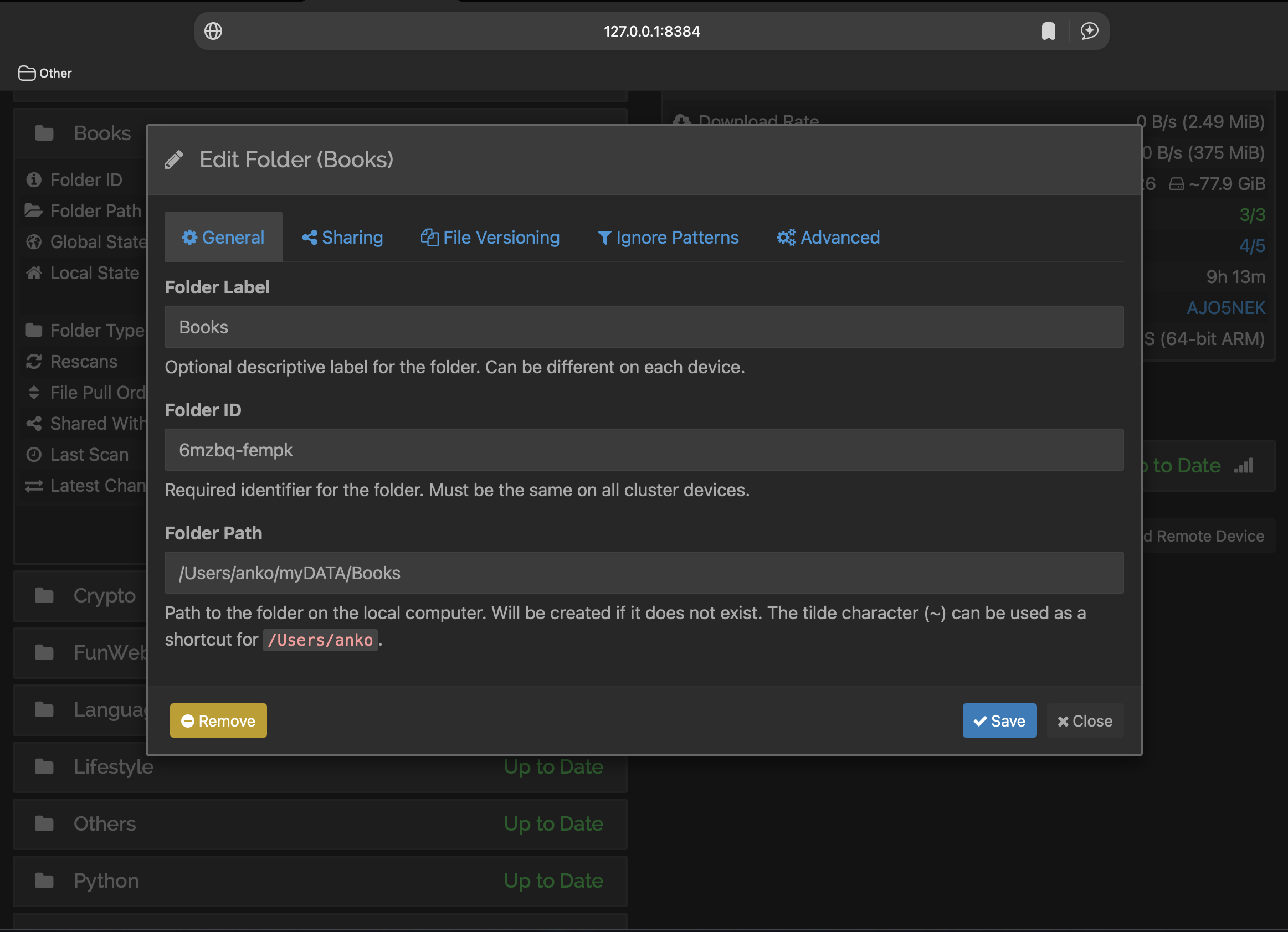Viewport: 1288px width, 932px height.
Task: Open the File Versioning tab
Action: click(490, 237)
